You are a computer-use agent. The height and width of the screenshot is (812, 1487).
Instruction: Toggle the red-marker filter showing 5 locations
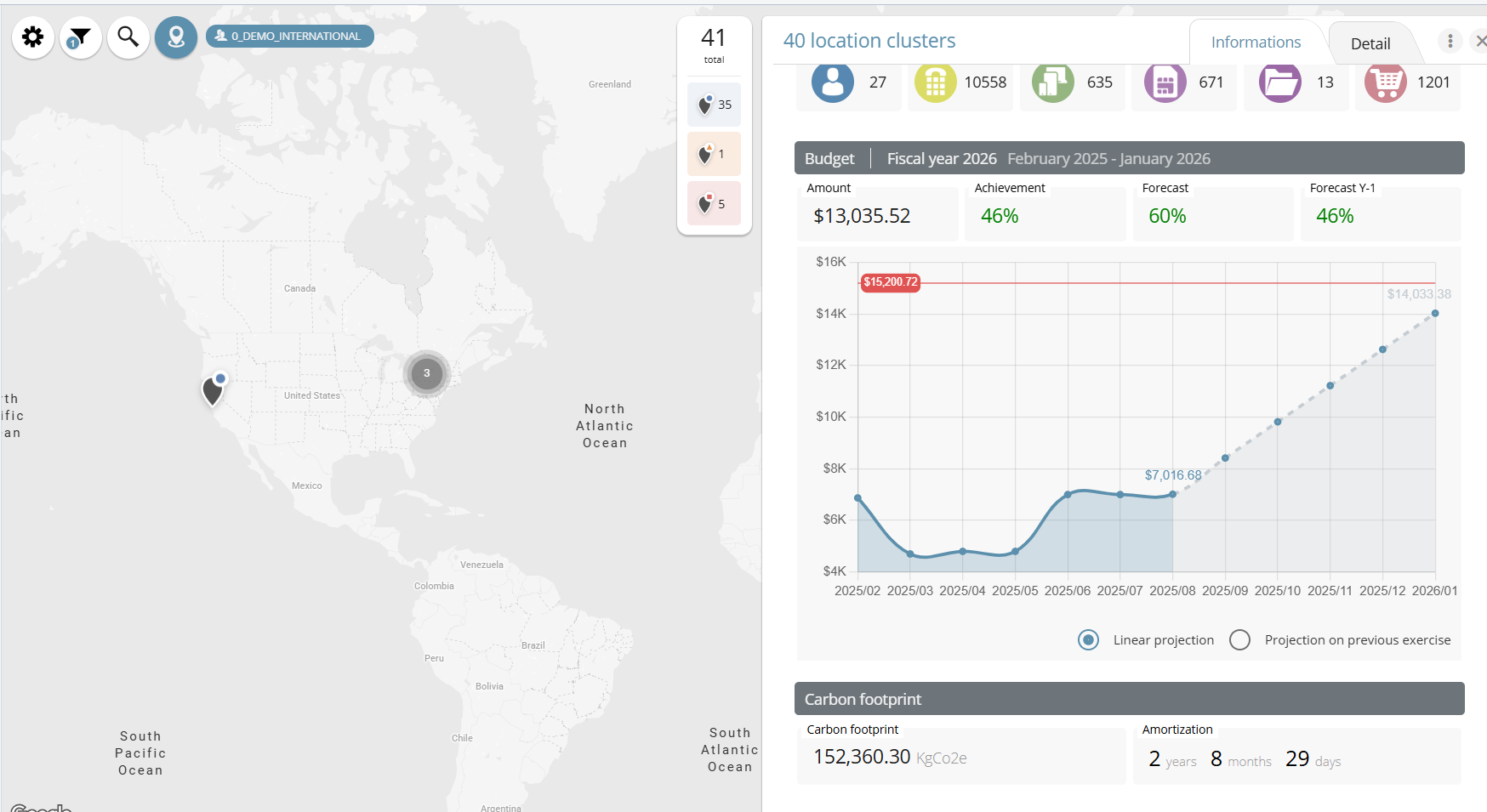click(714, 204)
